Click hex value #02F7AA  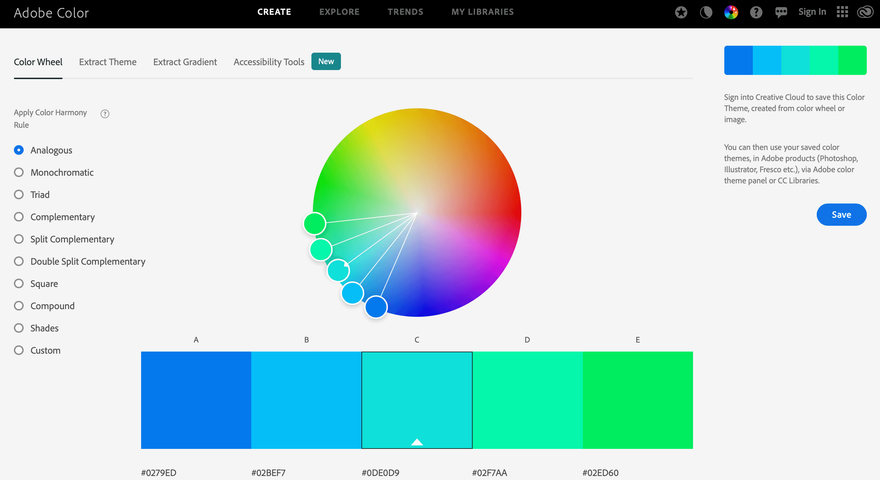(489, 473)
